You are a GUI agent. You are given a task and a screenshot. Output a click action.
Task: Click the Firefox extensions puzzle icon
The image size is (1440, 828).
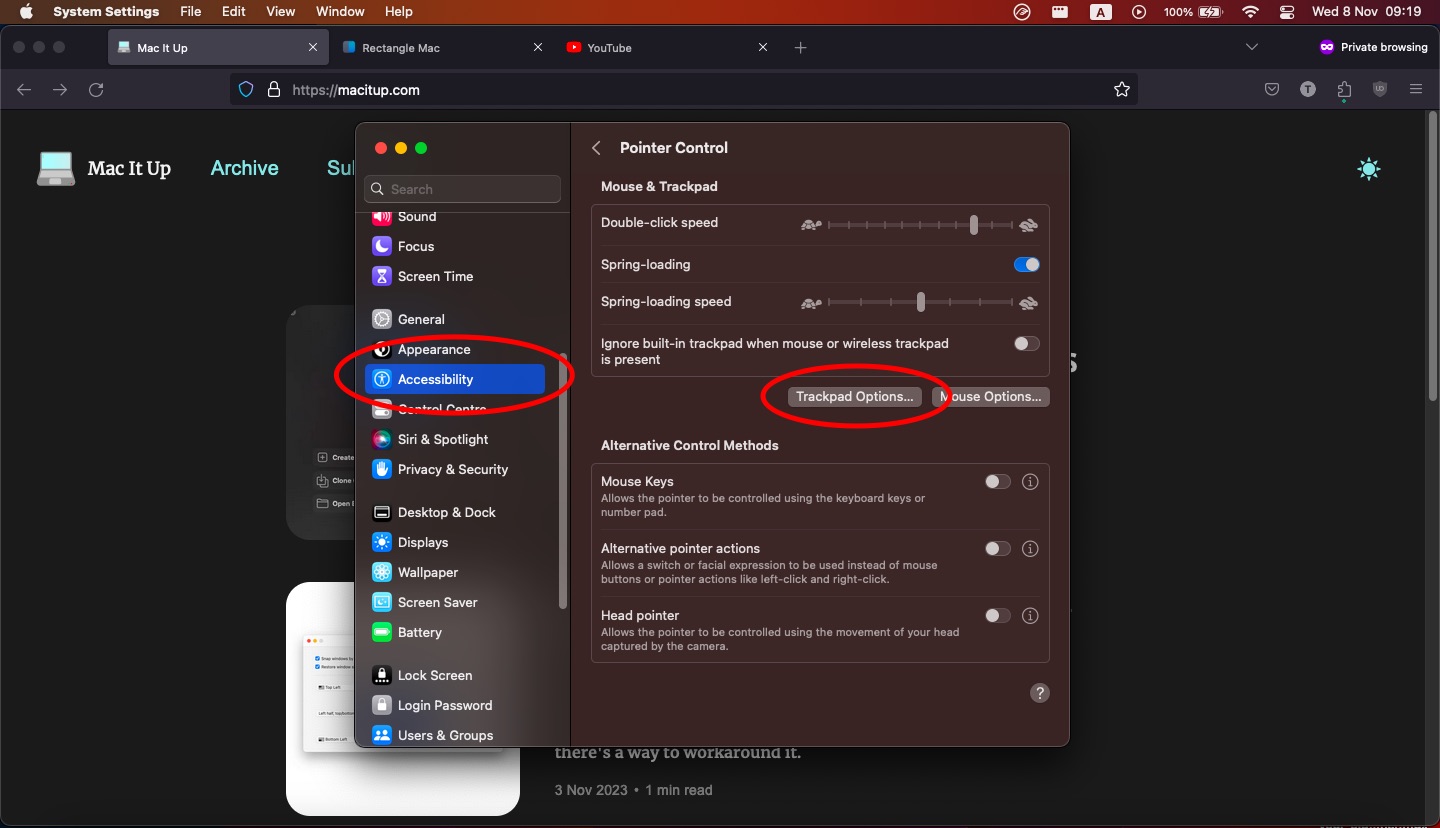[x=1344, y=90]
